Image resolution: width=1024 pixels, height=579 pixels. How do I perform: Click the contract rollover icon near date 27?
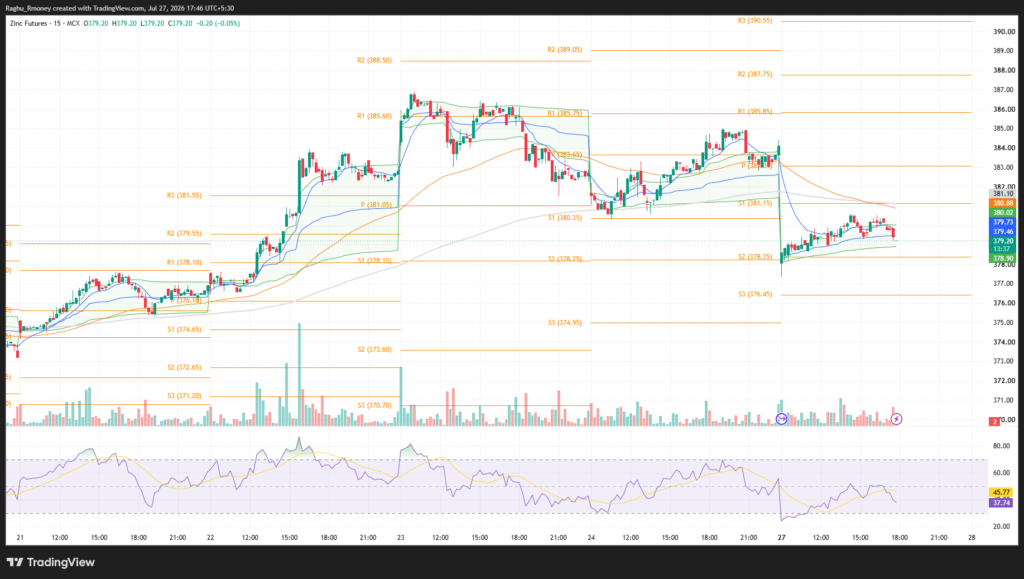click(x=781, y=419)
